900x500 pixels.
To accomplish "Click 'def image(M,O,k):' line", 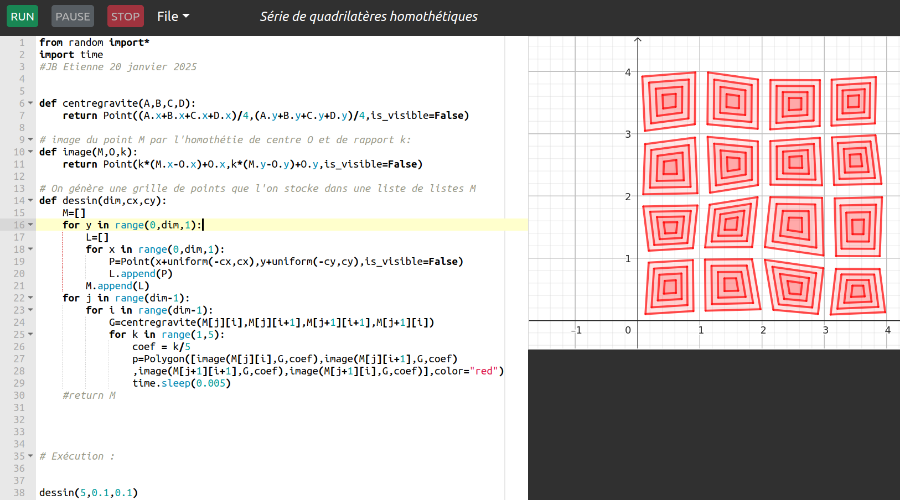I will [88, 152].
